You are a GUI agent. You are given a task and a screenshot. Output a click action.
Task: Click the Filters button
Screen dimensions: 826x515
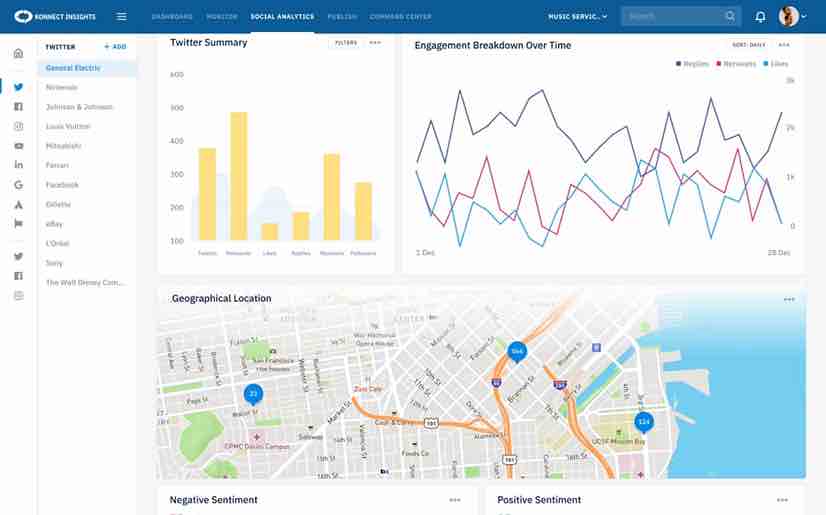pyautogui.click(x=346, y=43)
